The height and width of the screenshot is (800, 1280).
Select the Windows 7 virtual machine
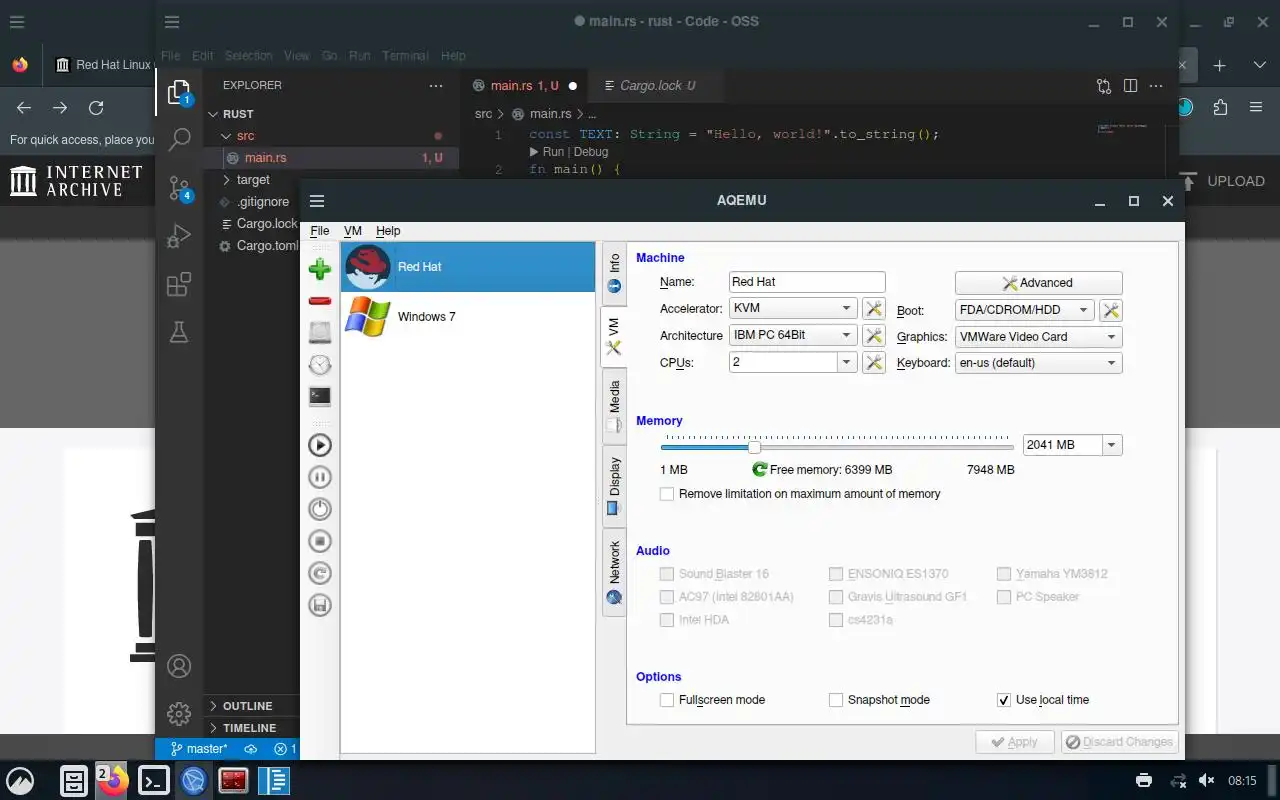pos(467,317)
